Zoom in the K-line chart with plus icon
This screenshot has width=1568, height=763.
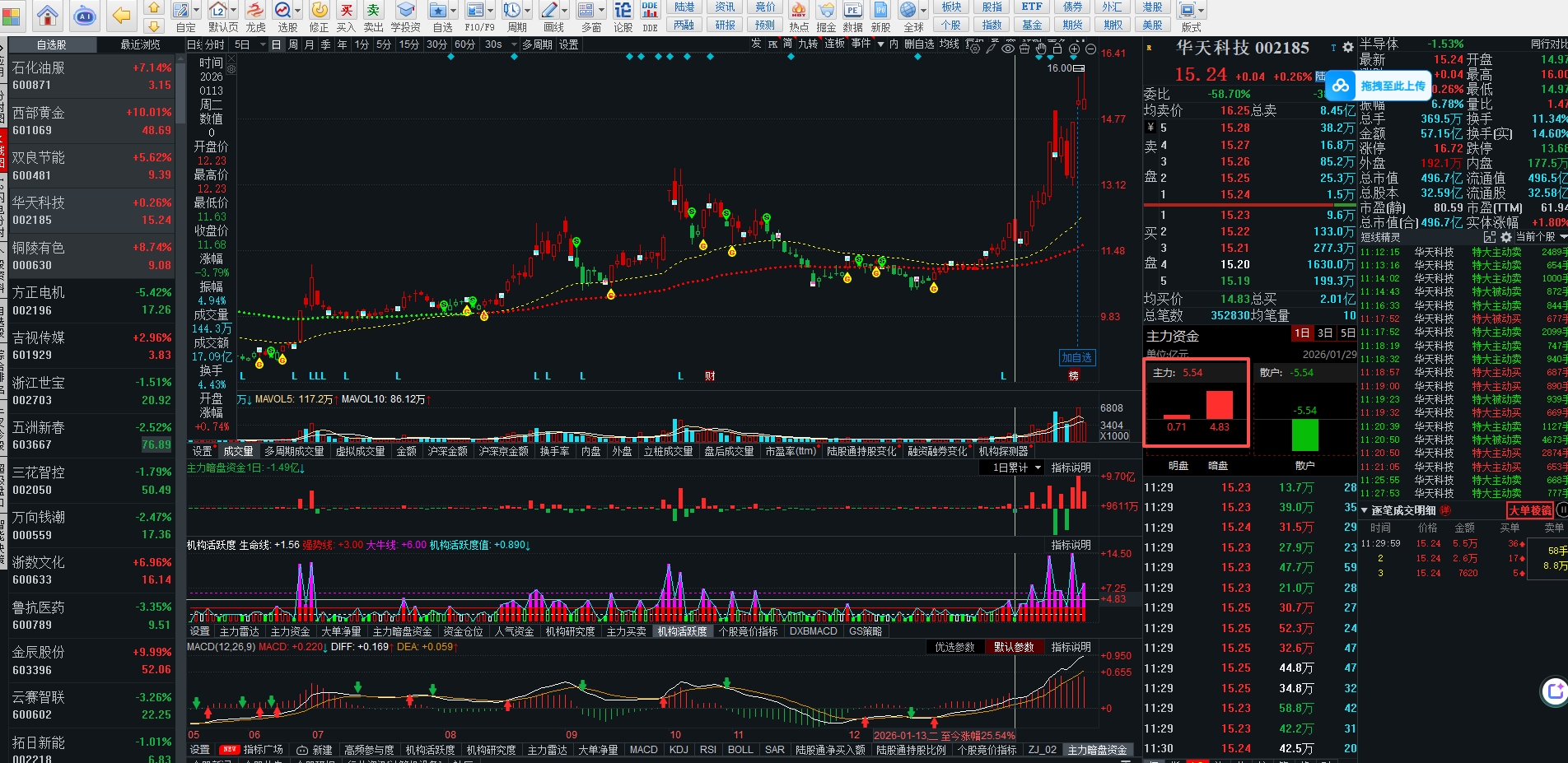(1074, 49)
